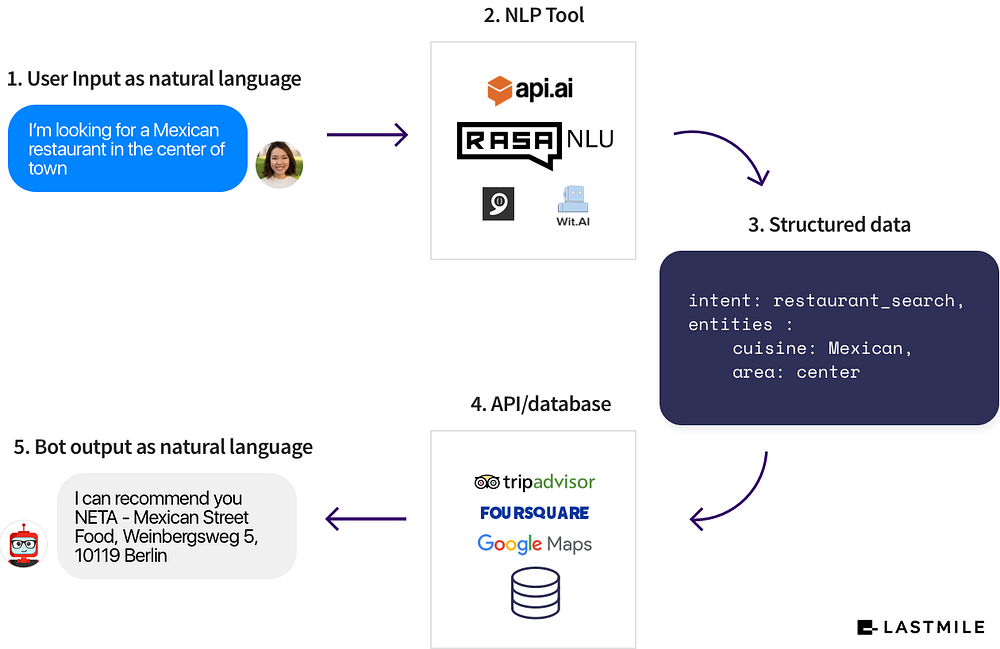Click the heading '2. NLP Tool'
The height and width of the screenshot is (649, 1000).
(x=534, y=15)
